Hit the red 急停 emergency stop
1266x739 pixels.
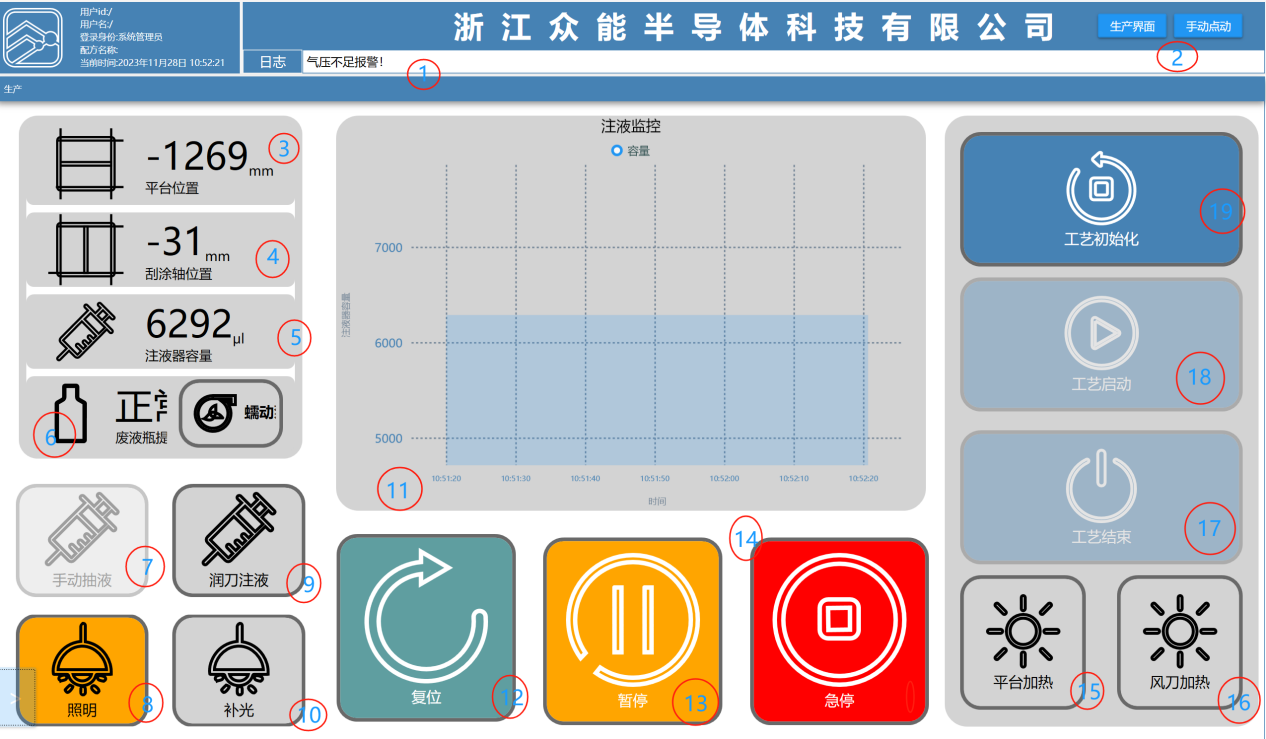838,630
